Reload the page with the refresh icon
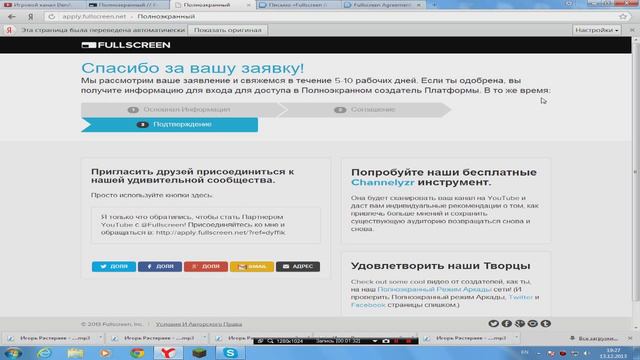Image resolution: width=640 pixels, height=360 pixels. pos(51,17)
